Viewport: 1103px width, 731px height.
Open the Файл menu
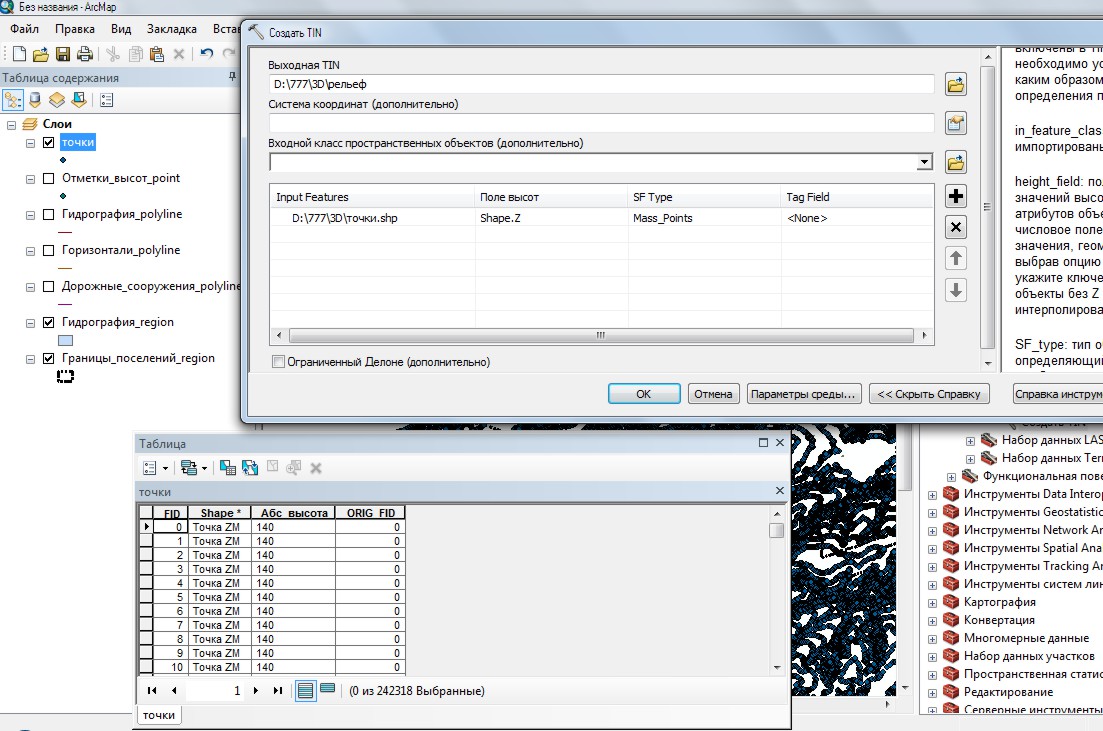pos(24,29)
